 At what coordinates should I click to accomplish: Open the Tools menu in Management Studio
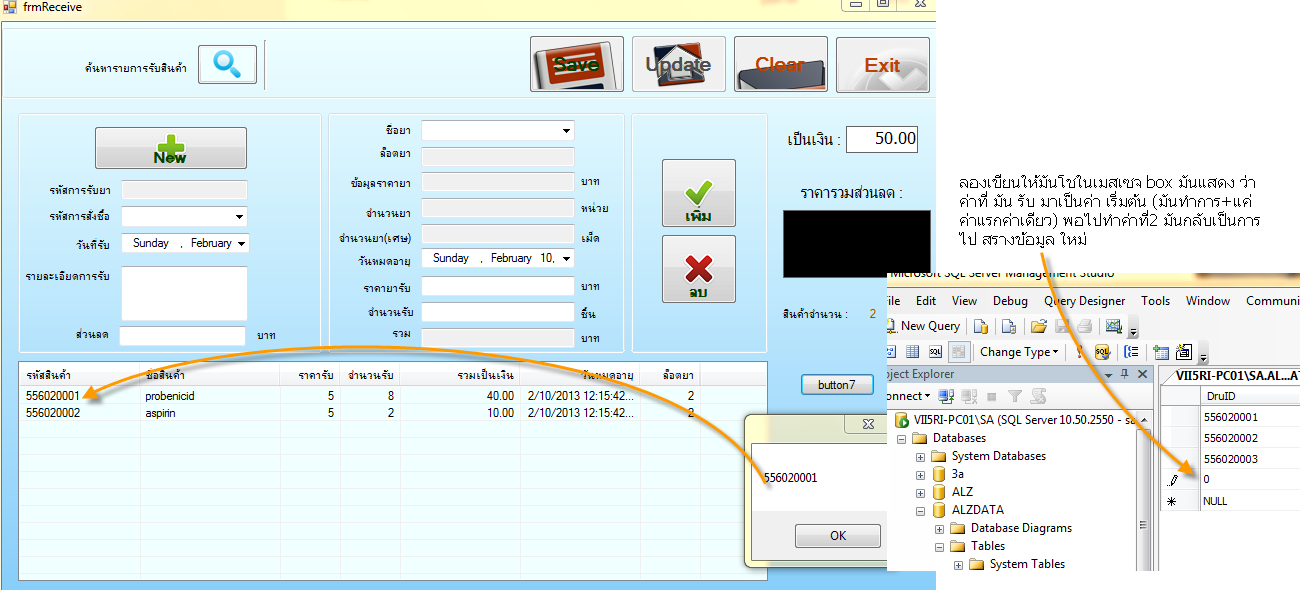(1155, 300)
